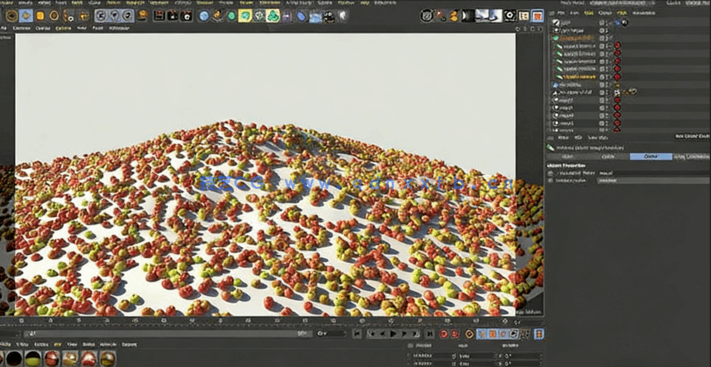The image size is (711, 367).
Task: Click the orange figure icon in right toolbar group
Action: [x=454, y=16]
